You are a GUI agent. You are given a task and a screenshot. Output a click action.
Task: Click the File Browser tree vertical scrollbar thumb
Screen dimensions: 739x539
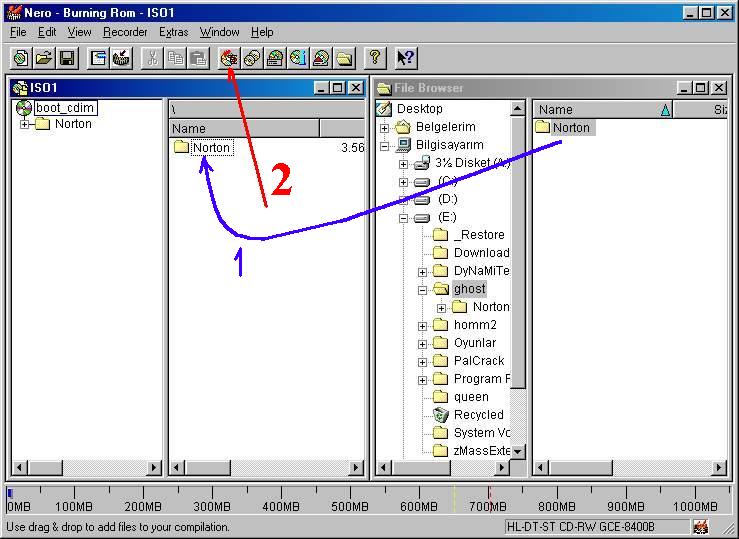(x=518, y=253)
